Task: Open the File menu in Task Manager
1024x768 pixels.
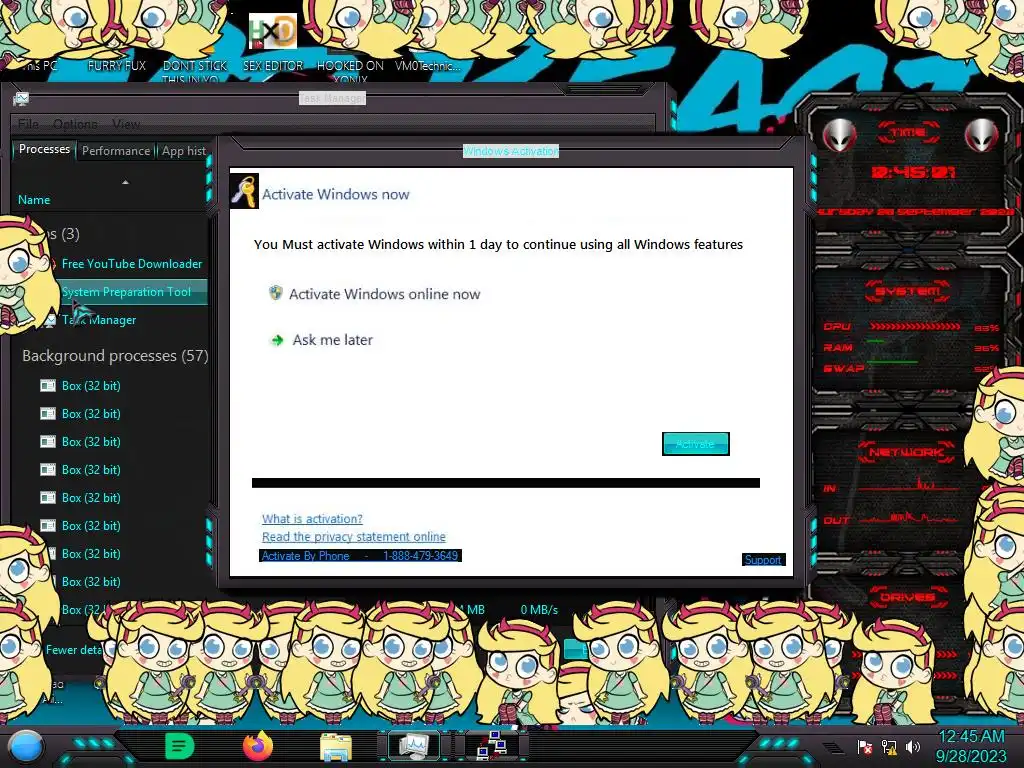Action: (28, 123)
